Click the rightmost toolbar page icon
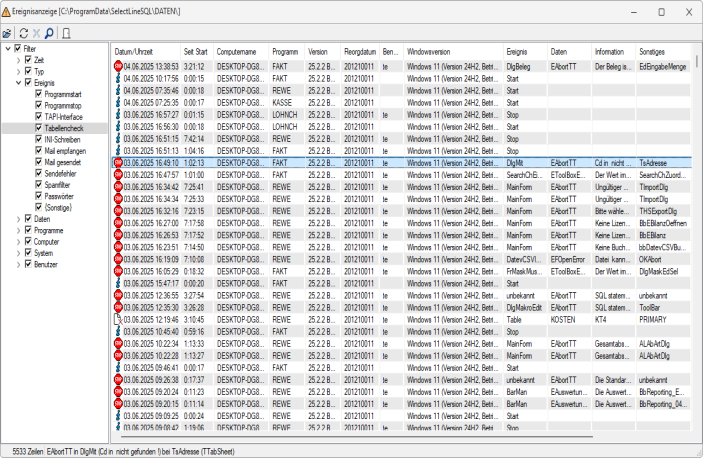 coord(67,32)
